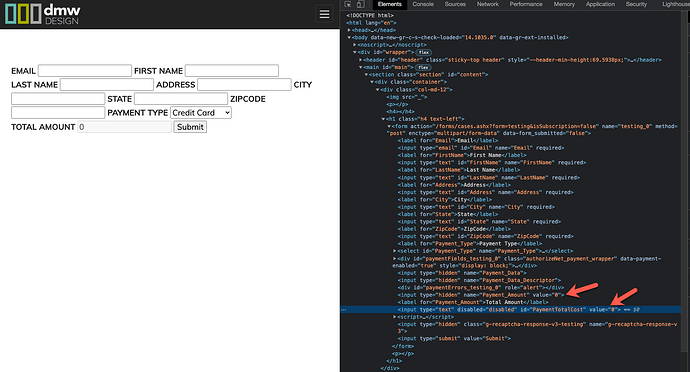
Task: Collapse the body node
Action: (x=349, y=37)
